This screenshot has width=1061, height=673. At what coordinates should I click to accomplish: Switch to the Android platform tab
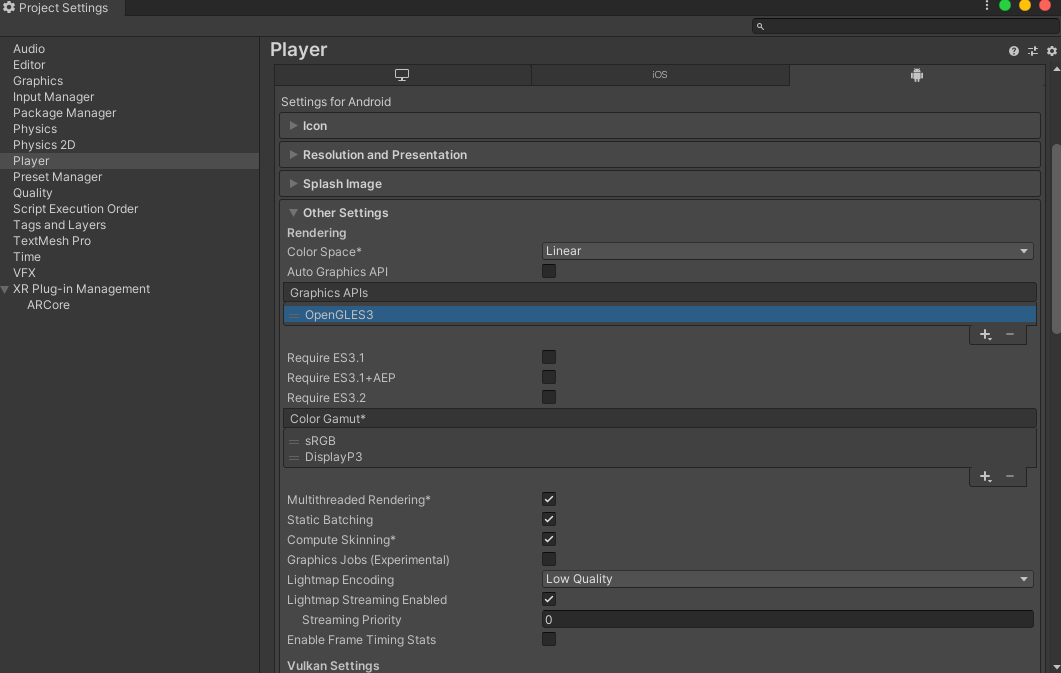tap(916, 75)
